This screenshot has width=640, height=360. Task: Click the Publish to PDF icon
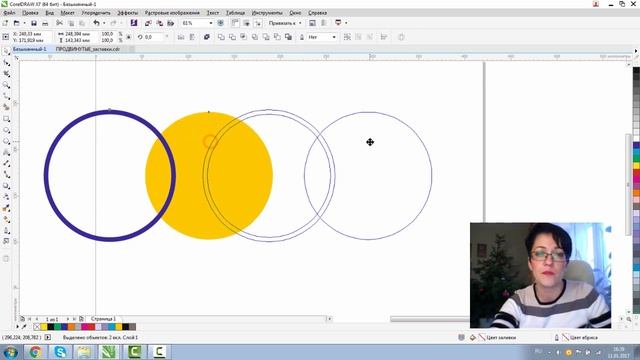[171, 23]
